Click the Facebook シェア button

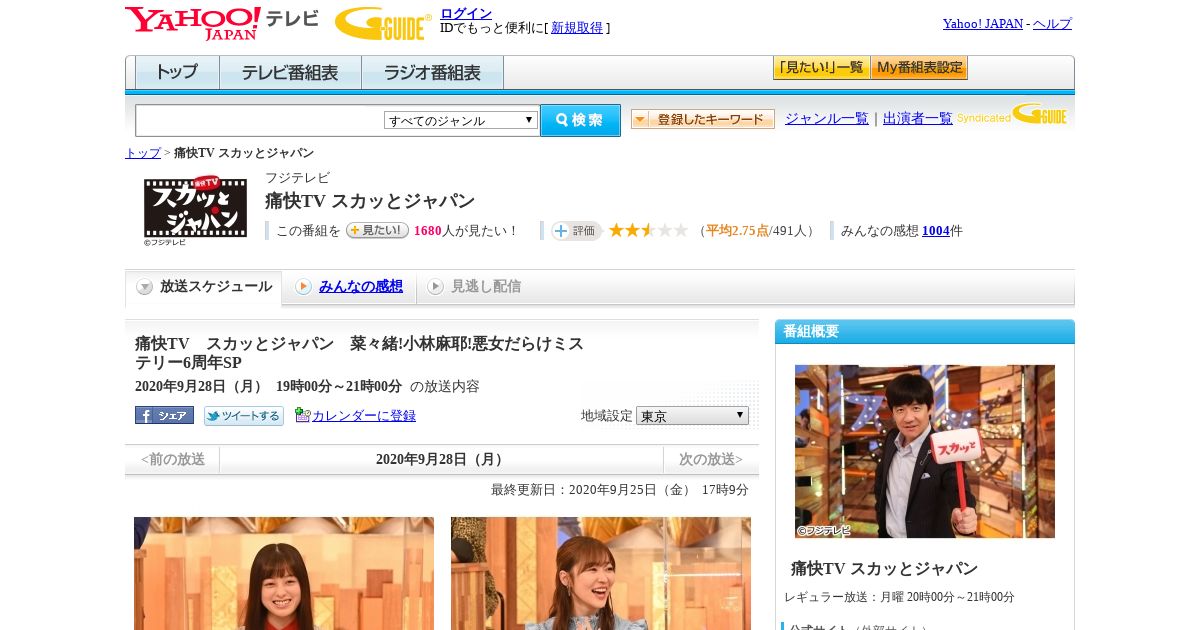(164, 415)
